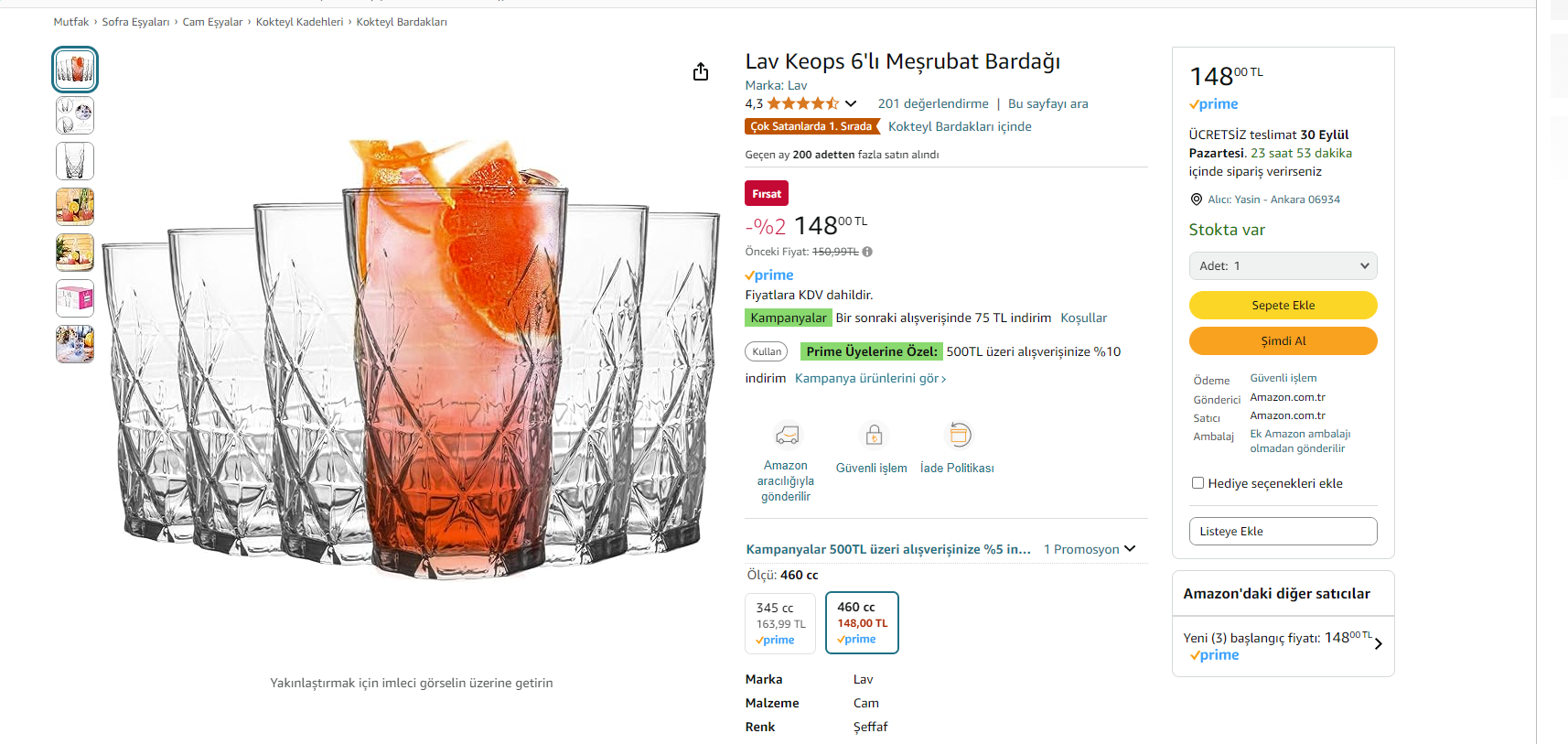1568x744 pixels.
Task: Select the pink gift box thumbnail
Action: click(x=75, y=298)
